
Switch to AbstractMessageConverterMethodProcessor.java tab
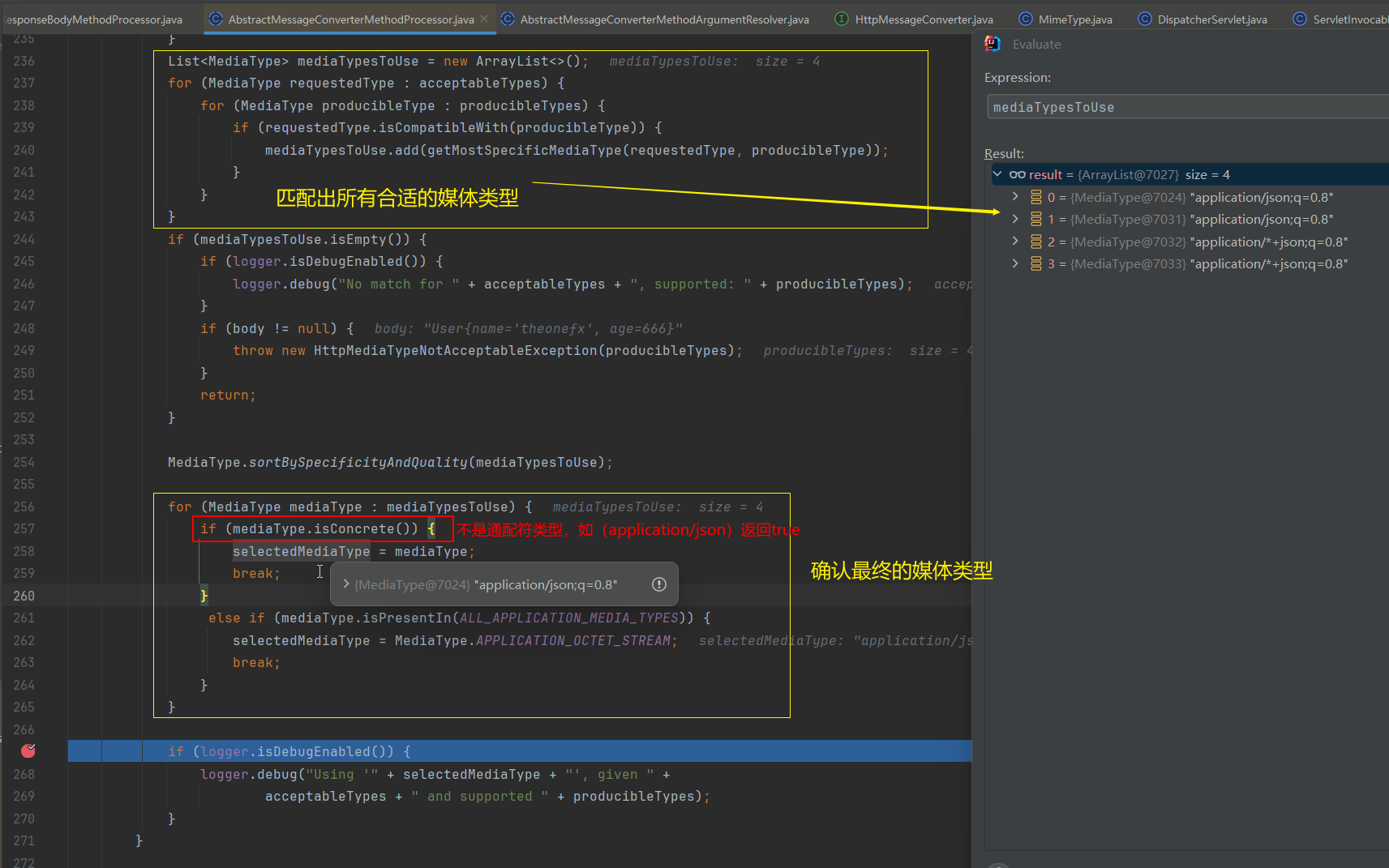coord(351,19)
